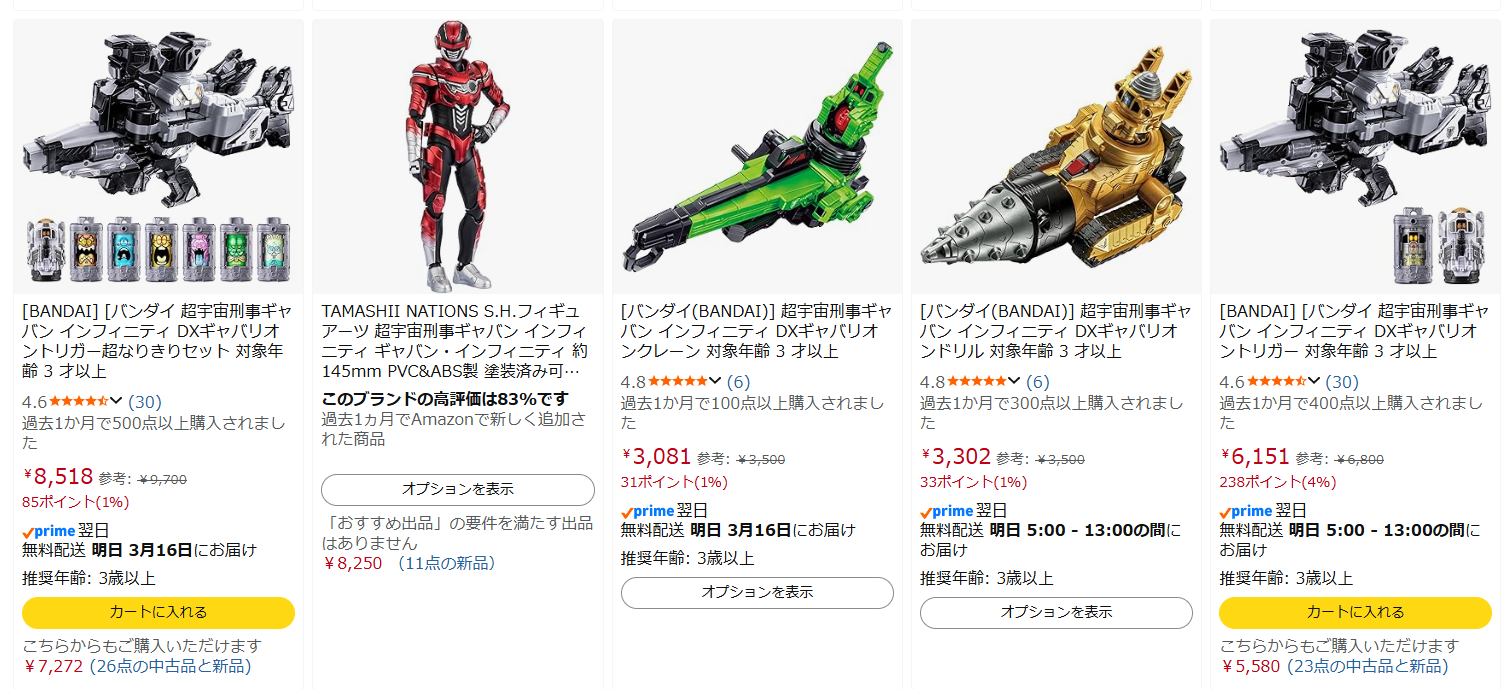Image resolution: width=1511 pixels, height=689 pixels.
Task: Click the prime logo under the ¥8,518 product
Action: point(48,531)
